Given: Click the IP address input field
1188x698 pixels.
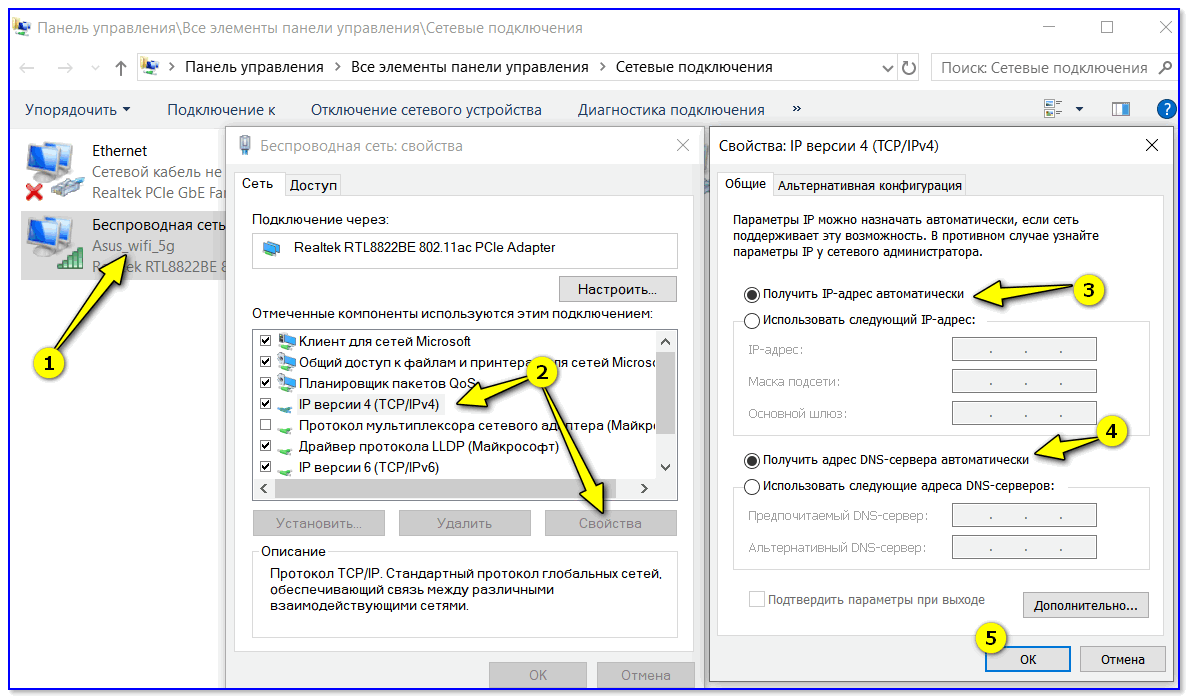Looking at the screenshot, I should click(x=1024, y=349).
